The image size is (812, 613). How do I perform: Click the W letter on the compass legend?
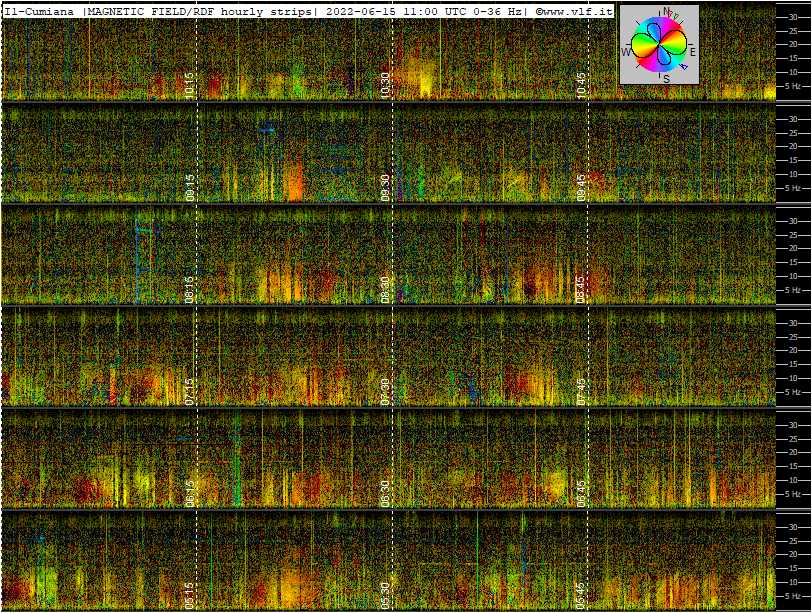pos(626,52)
